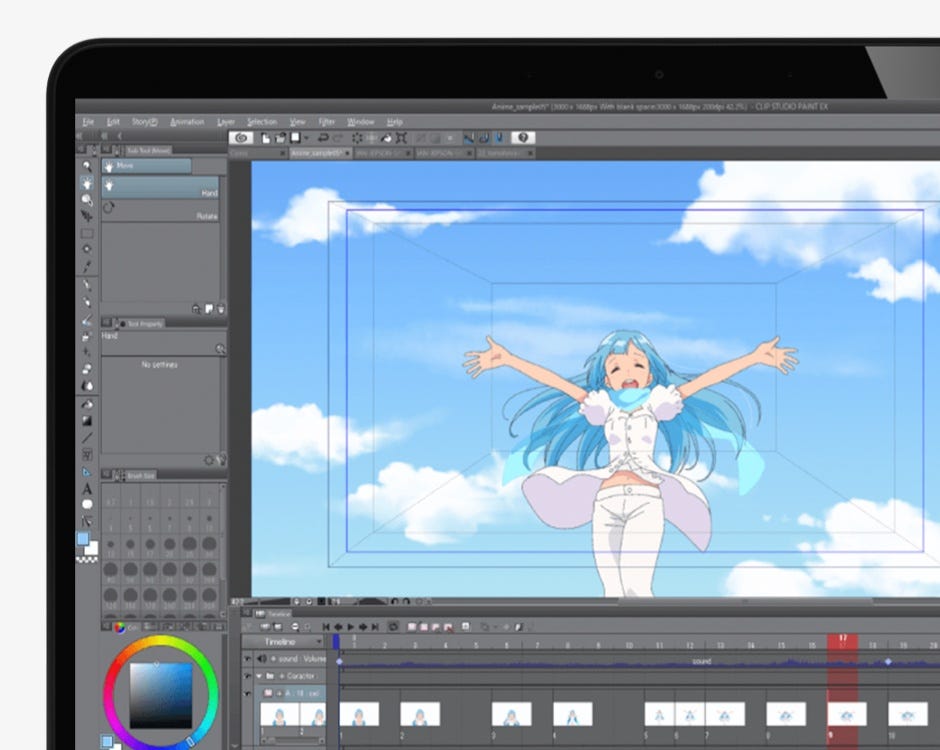Click the Open file icon
This screenshot has width=940, height=750.
(x=280, y=138)
